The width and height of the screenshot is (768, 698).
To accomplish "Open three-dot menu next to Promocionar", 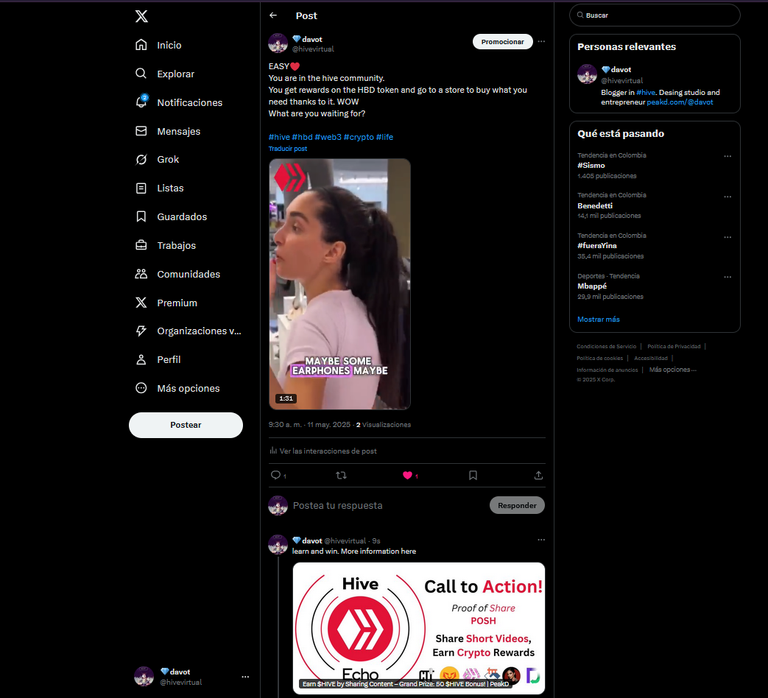I will [x=541, y=42].
